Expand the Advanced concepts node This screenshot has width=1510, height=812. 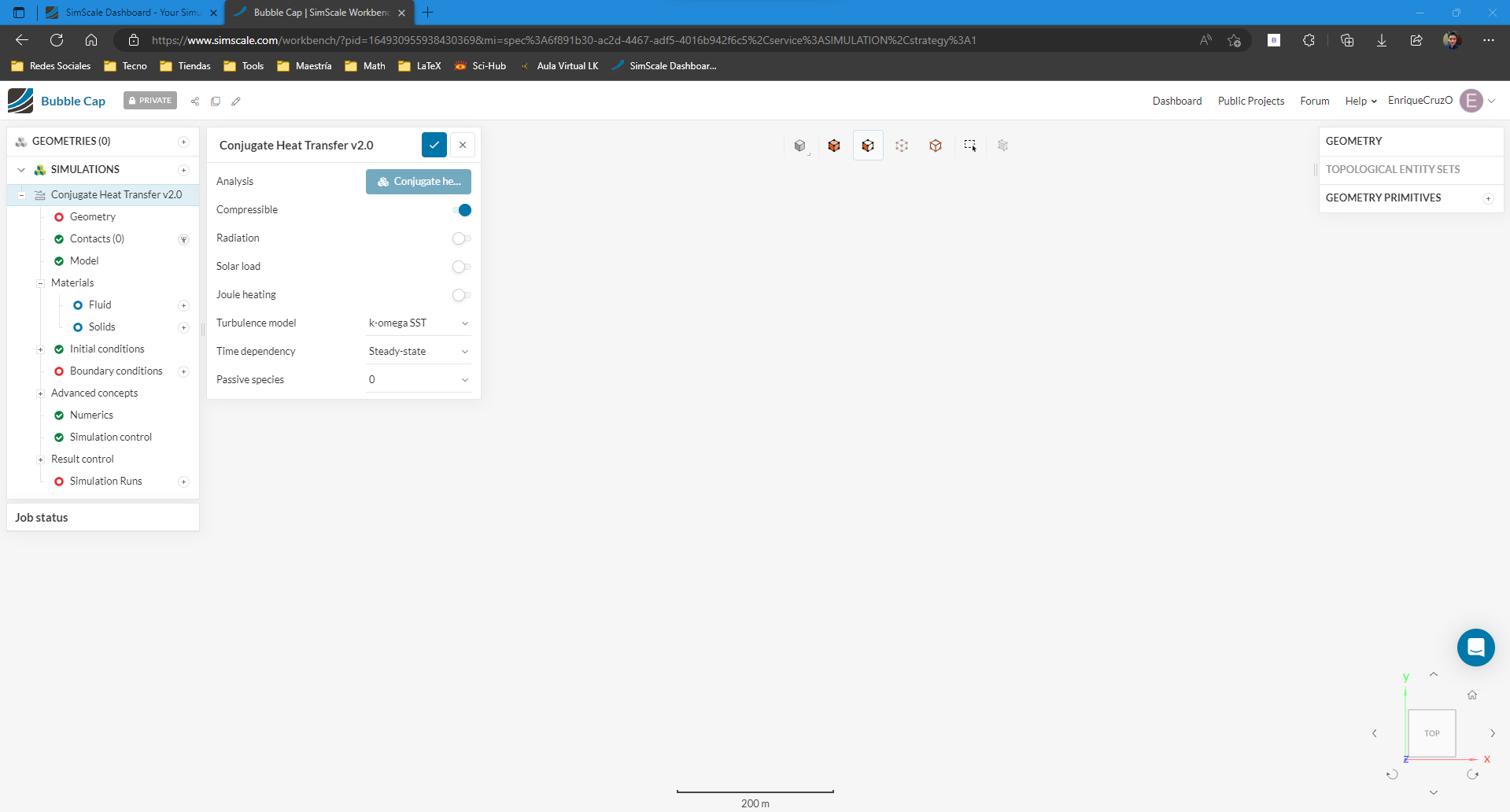coord(40,393)
